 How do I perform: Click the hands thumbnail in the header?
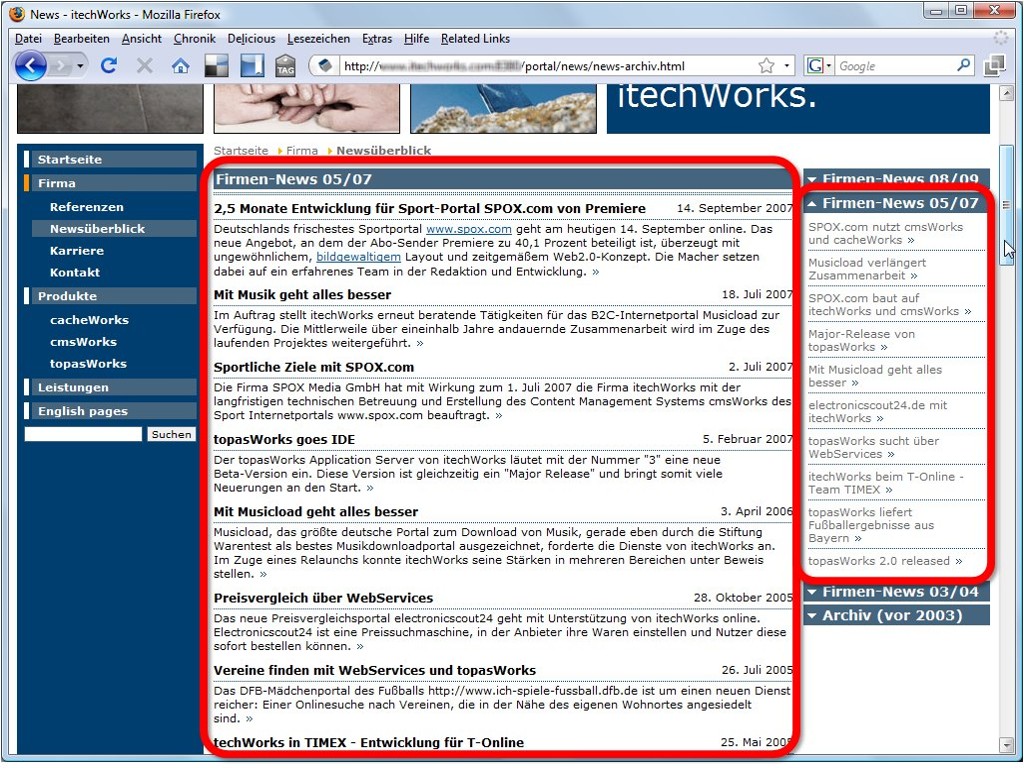(306, 108)
